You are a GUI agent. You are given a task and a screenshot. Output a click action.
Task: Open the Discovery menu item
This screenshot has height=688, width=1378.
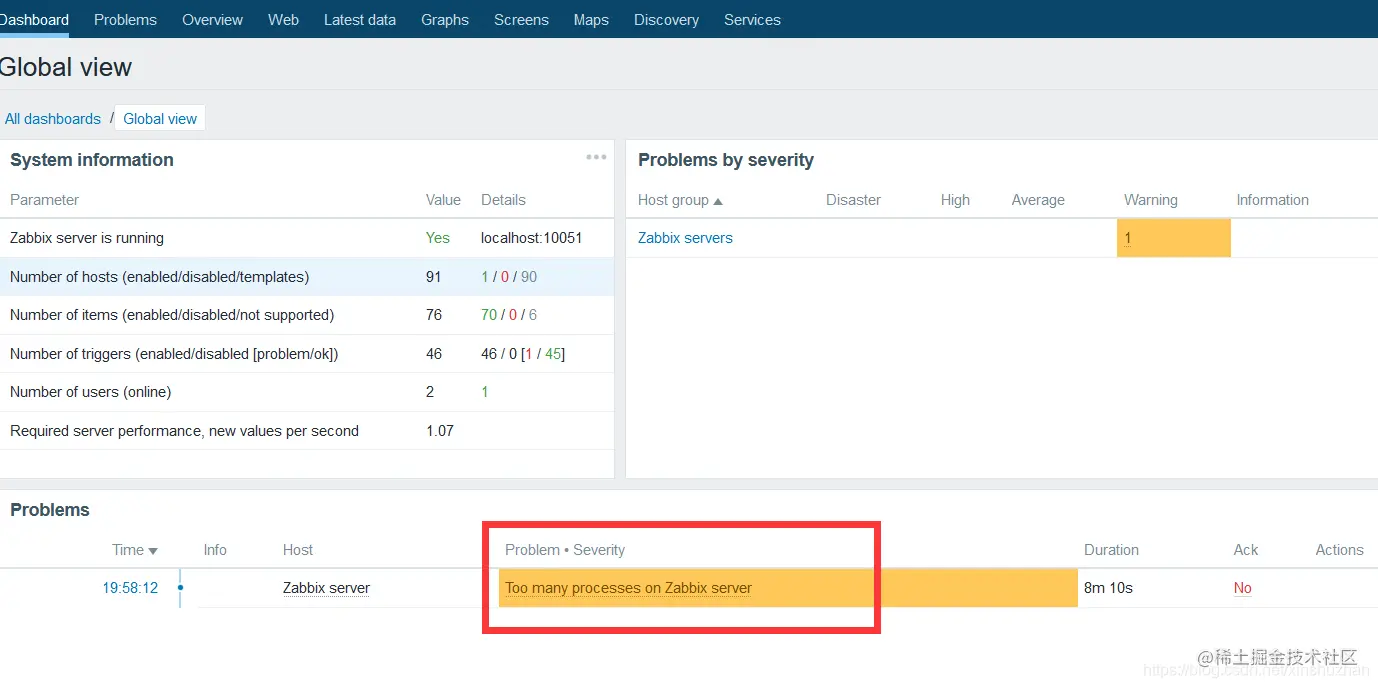click(666, 19)
